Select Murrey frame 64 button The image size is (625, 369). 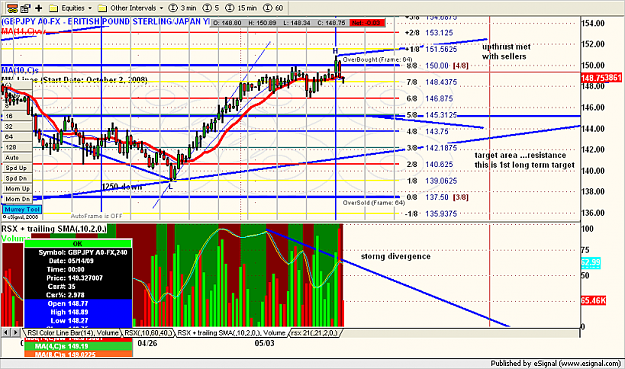point(16,137)
